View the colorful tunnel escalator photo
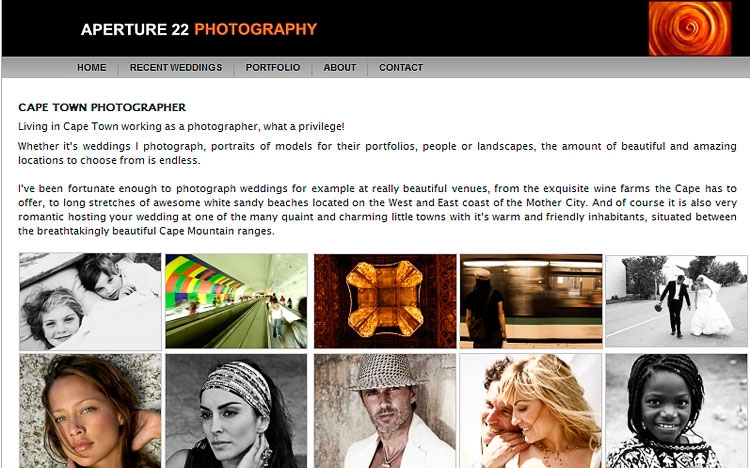 (236, 301)
